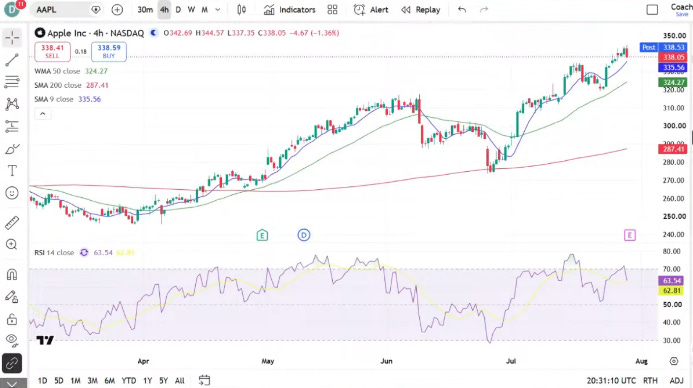Open the go to date calendar
This screenshot has height=388, width=693.
coord(204,380)
